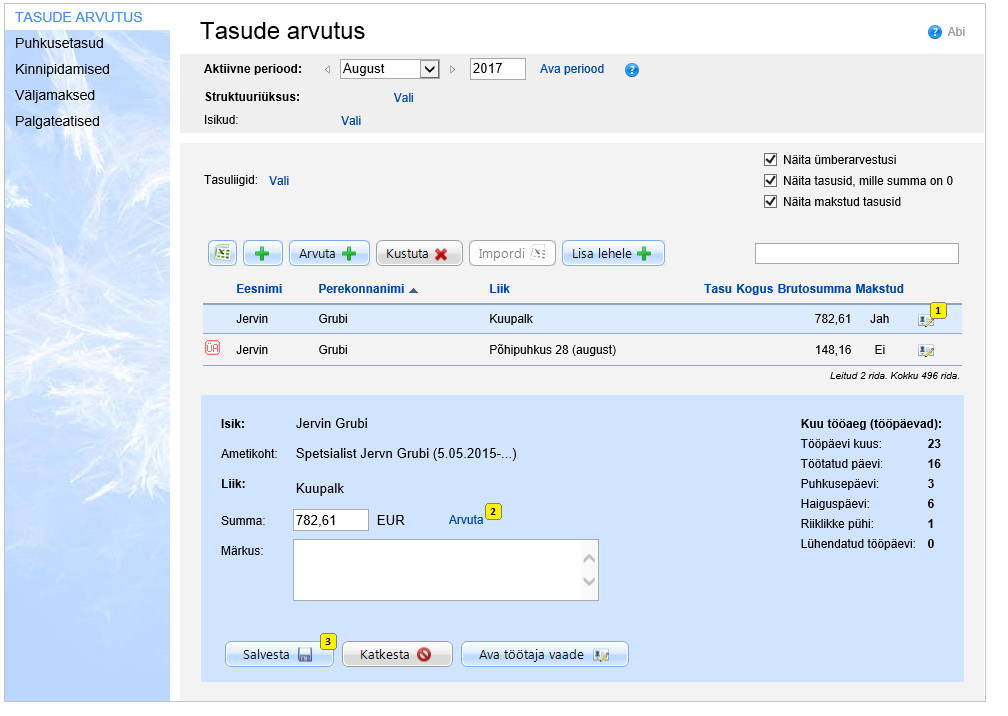Go to next month arrow
The image size is (1008, 716).
(453, 70)
